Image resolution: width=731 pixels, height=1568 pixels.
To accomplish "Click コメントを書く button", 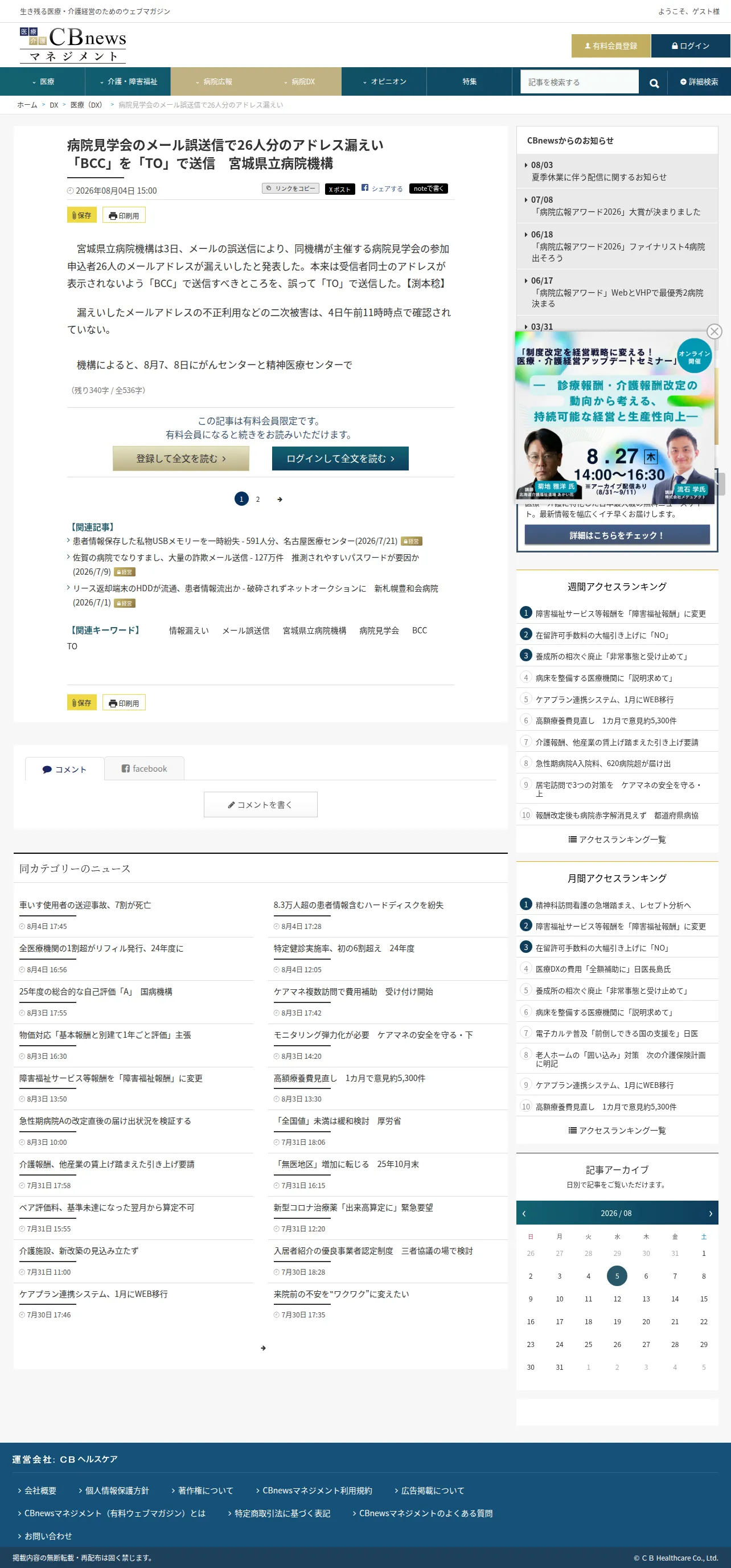I will [x=261, y=805].
